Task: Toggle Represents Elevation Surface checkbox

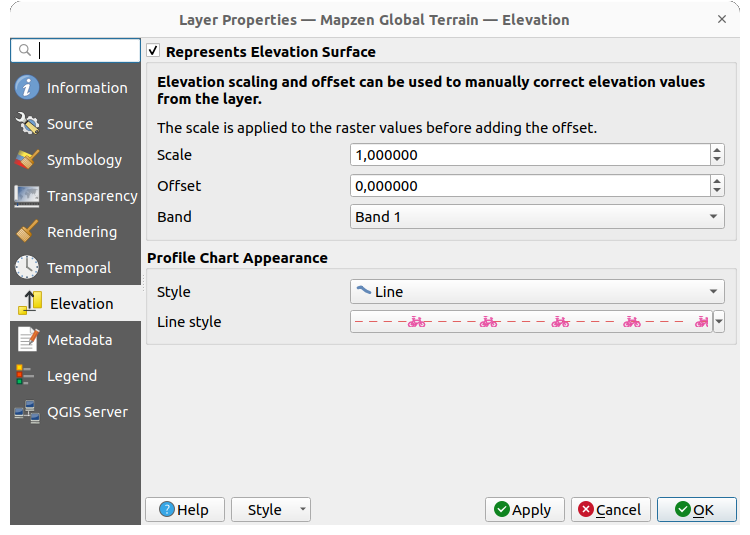Action: coord(154,51)
